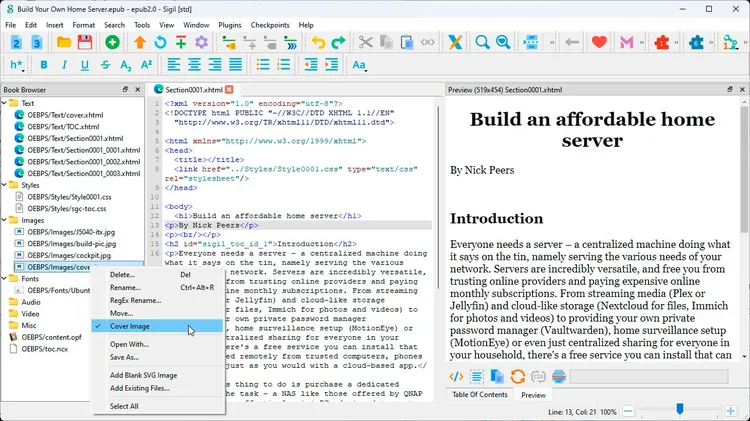Image resolution: width=750 pixels, height=421 pixels.
Task: Click the pink M icon
Action: coord(627,43)
